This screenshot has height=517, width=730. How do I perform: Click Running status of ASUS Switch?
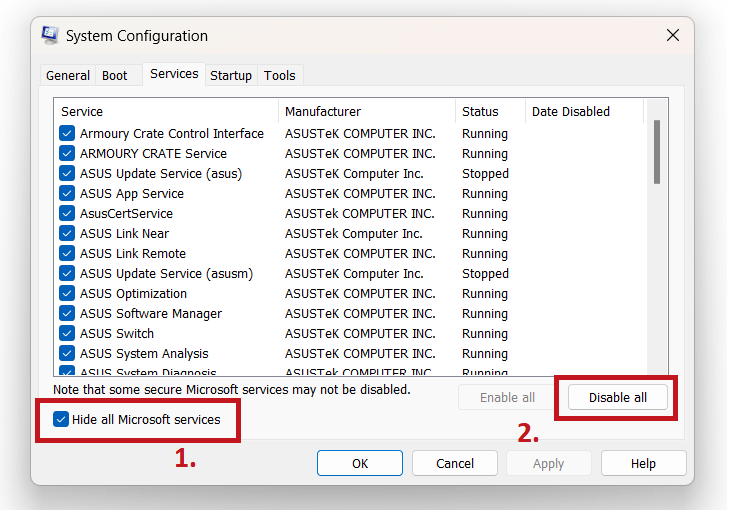click(487, 334)
